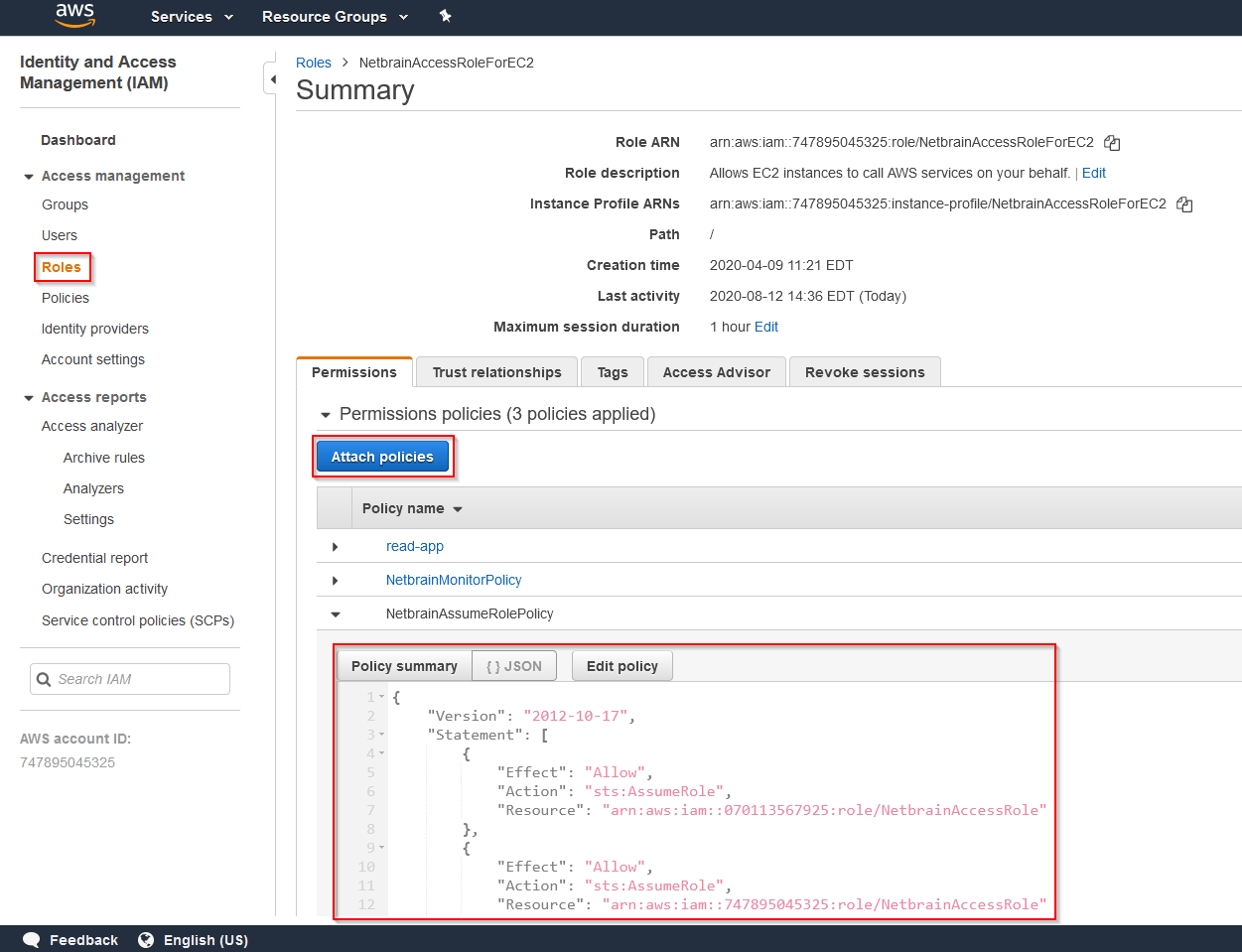Edit the maximum session duration
The image size is (1242, 952).
tap(766, 327)
